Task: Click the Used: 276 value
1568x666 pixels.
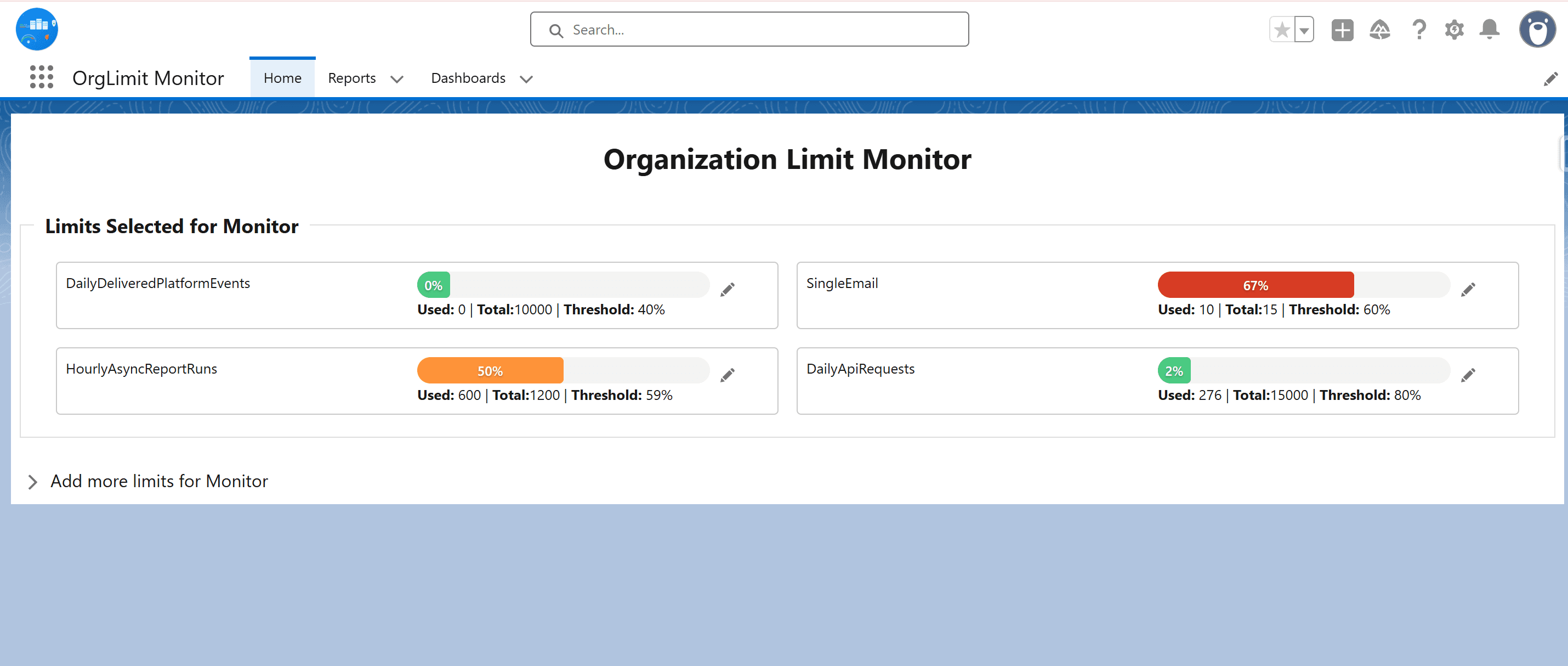Action: (x=1189, y=395)
